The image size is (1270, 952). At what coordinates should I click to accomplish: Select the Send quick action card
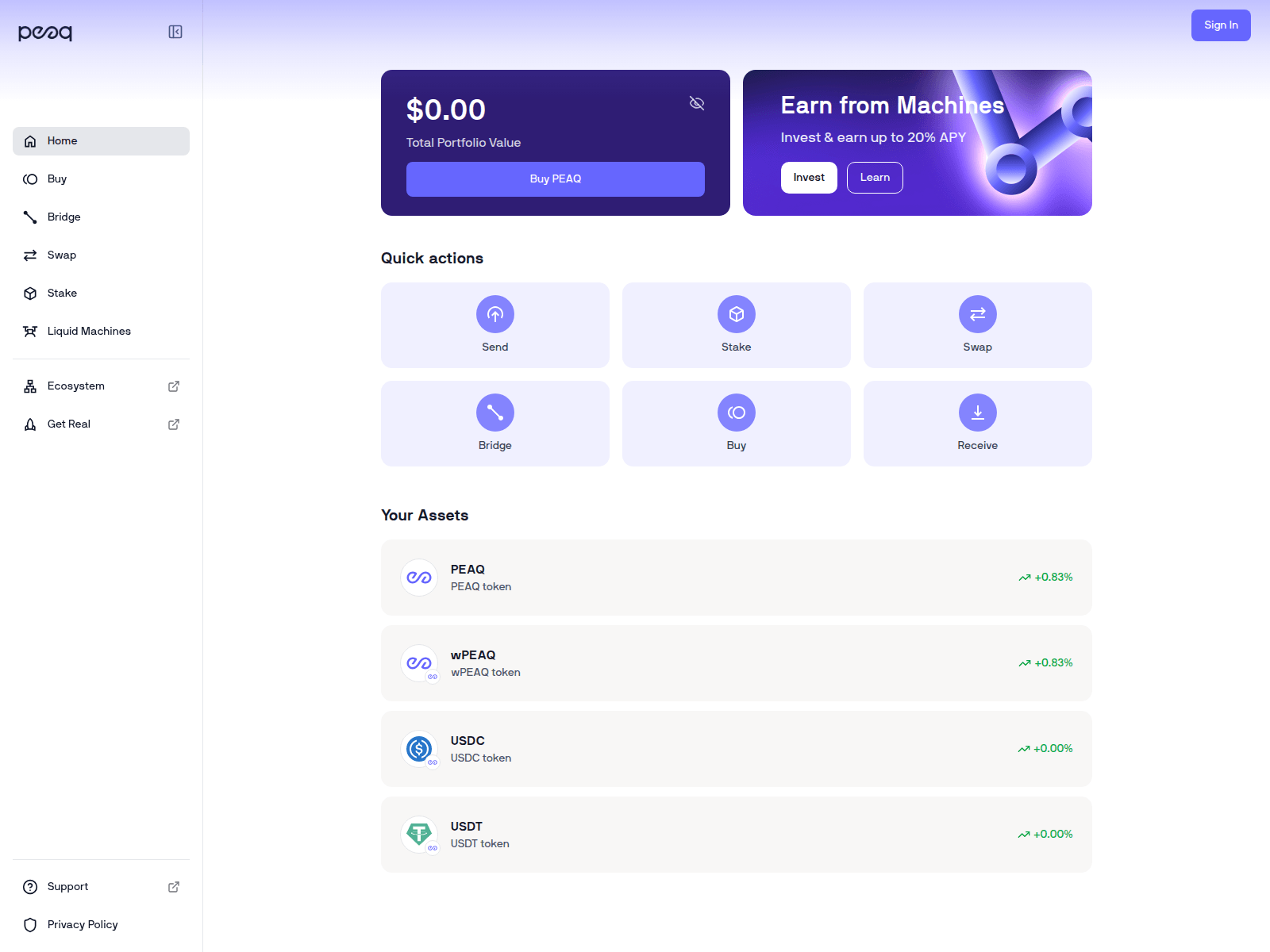(495, 325)
